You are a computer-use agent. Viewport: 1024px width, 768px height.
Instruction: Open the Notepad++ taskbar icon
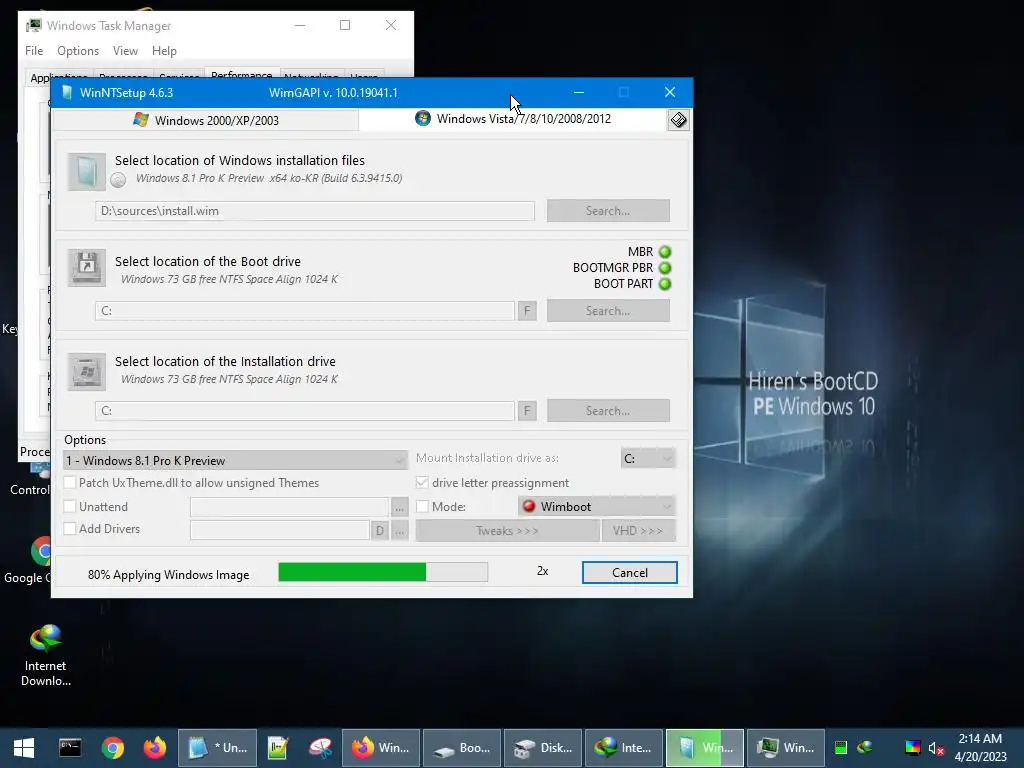[x=278, y=748]
